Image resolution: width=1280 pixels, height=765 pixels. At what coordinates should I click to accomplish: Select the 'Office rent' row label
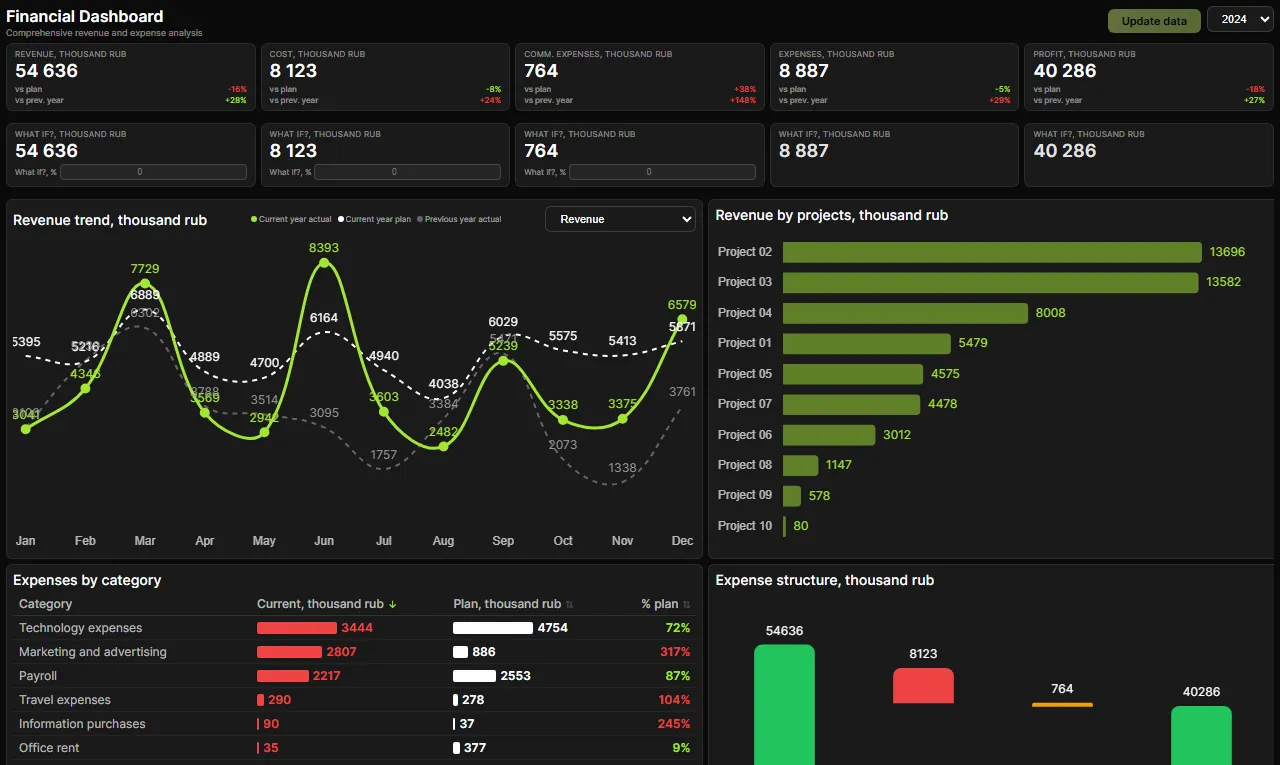coord(49,748)
